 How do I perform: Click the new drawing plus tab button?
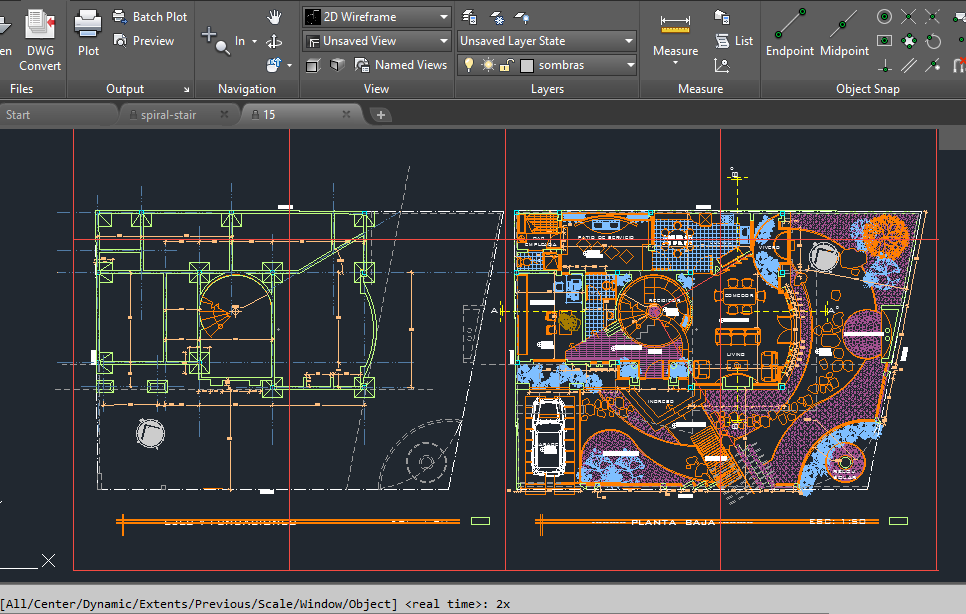pos(381,115)
